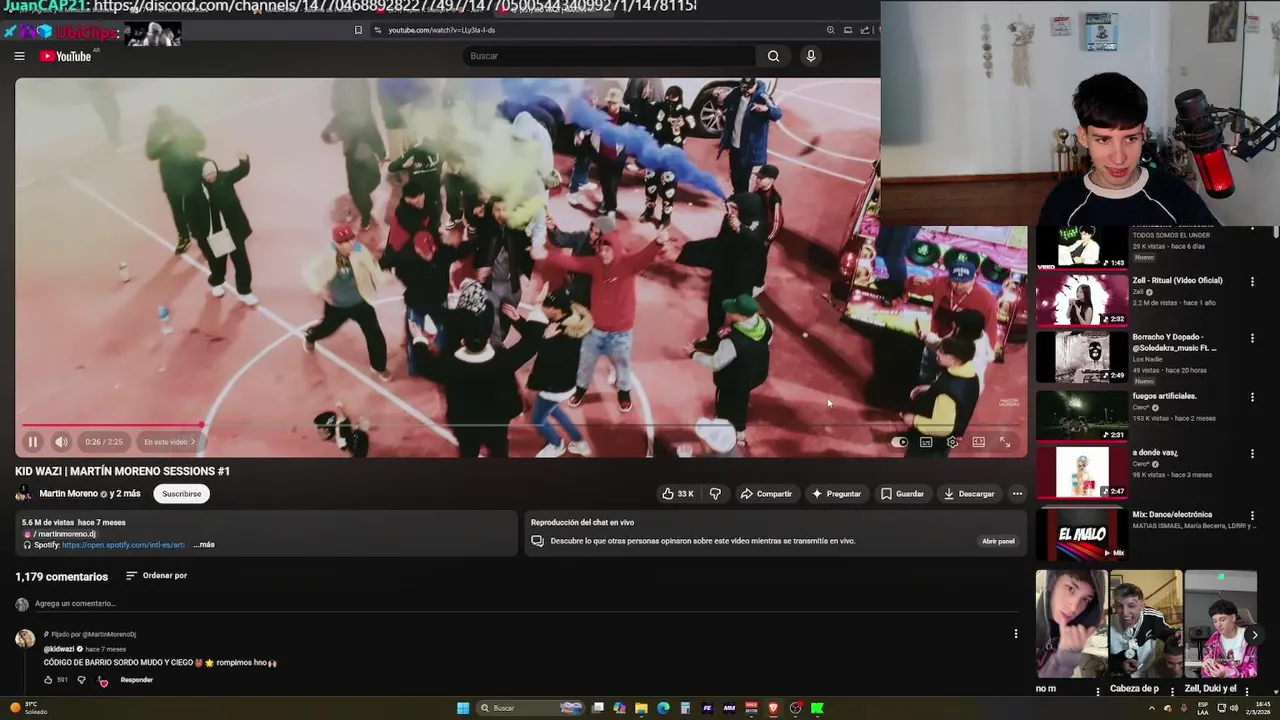Mute the video using the speaker icon
The image size is (1280, 720).
61,442
